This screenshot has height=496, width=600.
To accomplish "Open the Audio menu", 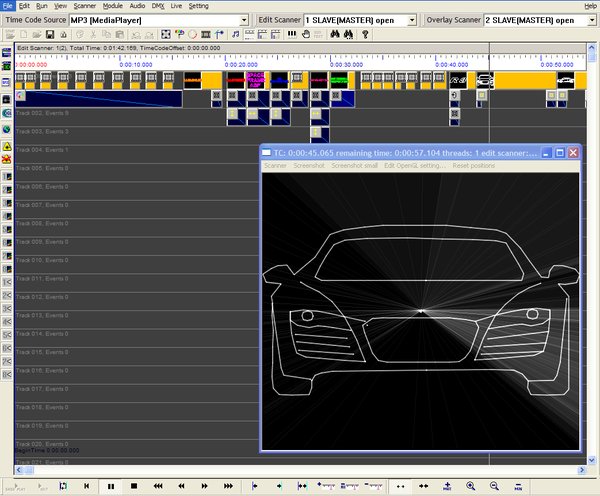I will [137, 6].
